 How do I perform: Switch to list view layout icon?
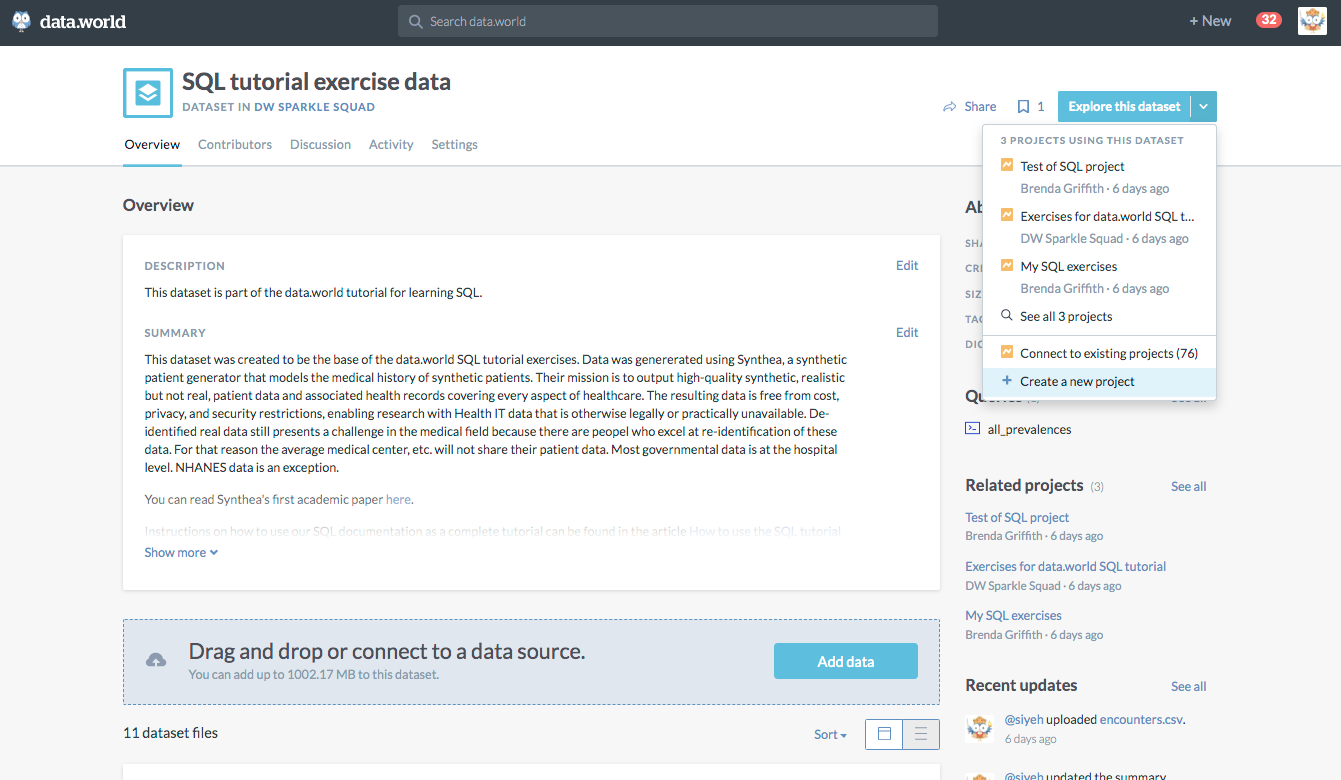[x=921, y=734]
